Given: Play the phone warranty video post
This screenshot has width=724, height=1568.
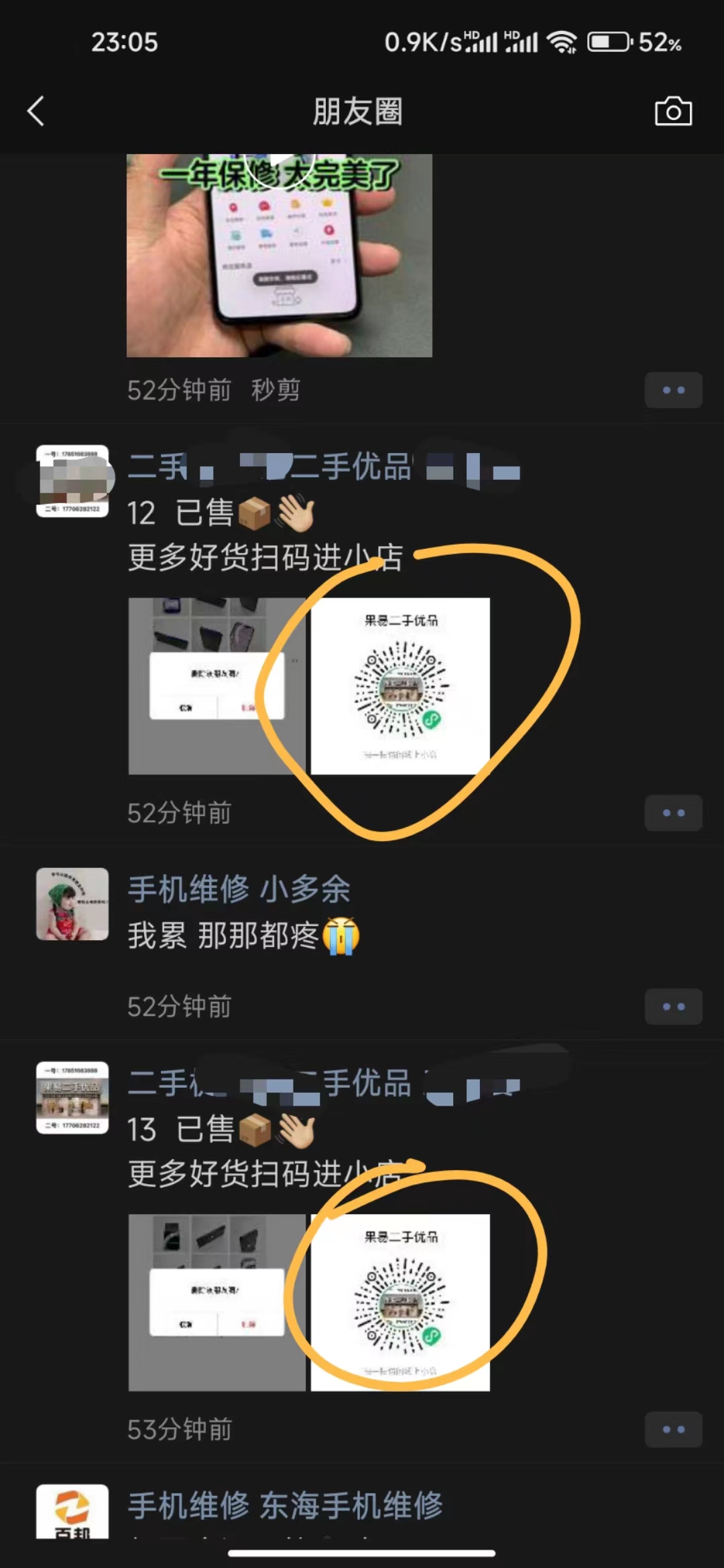Looking at the screenshot, I should click(x=280, y=255).
